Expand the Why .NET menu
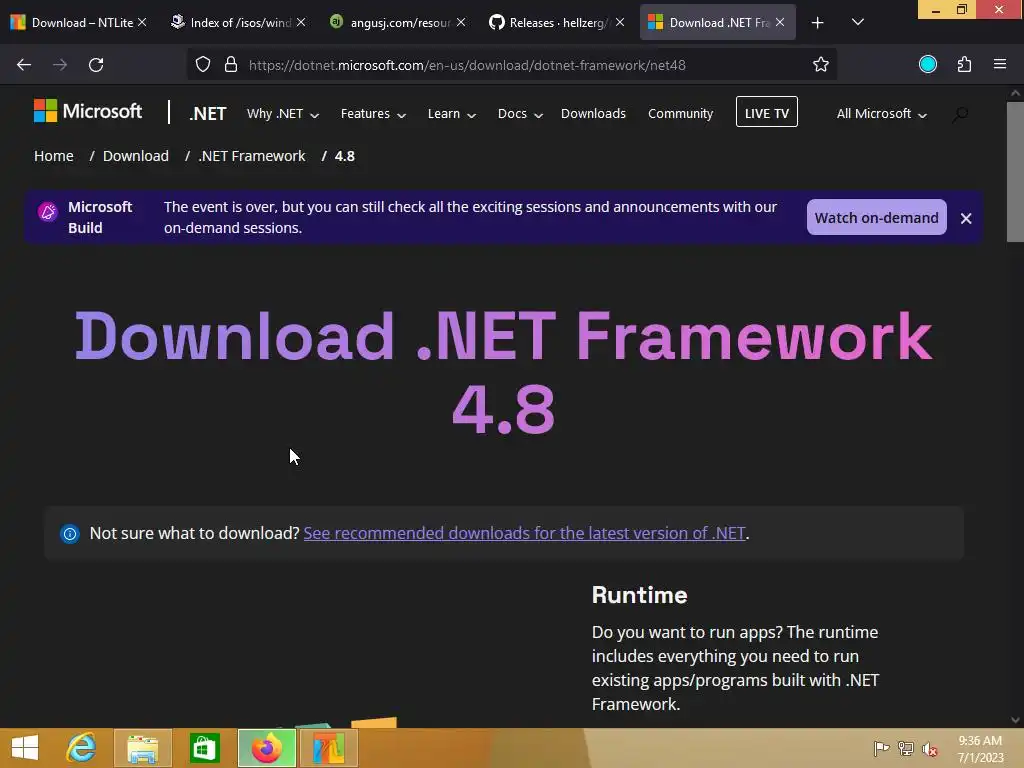This screenshot has width=1024, height=768. [283, 114]
